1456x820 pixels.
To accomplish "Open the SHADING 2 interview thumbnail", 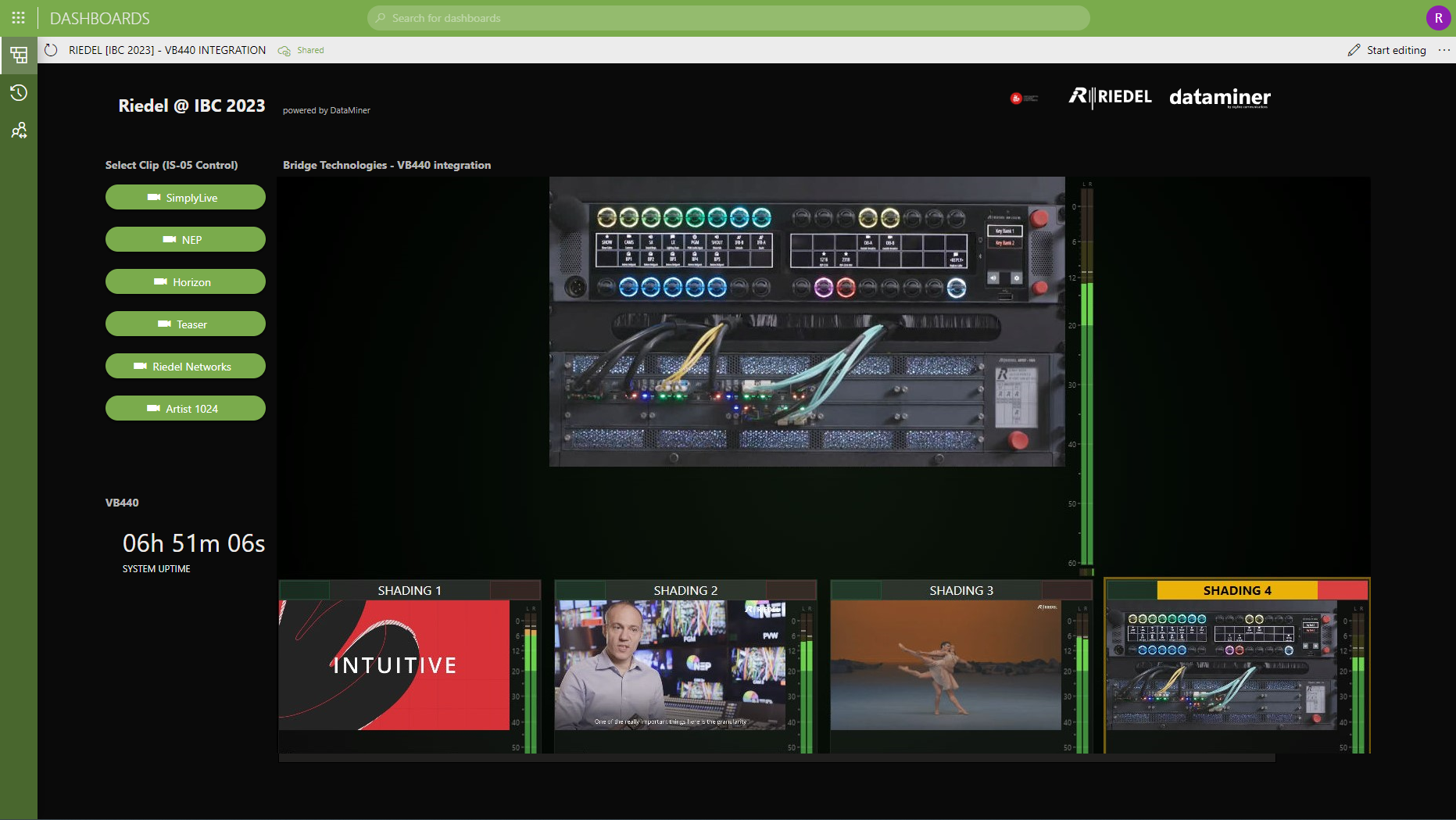I will coord(670,665).
